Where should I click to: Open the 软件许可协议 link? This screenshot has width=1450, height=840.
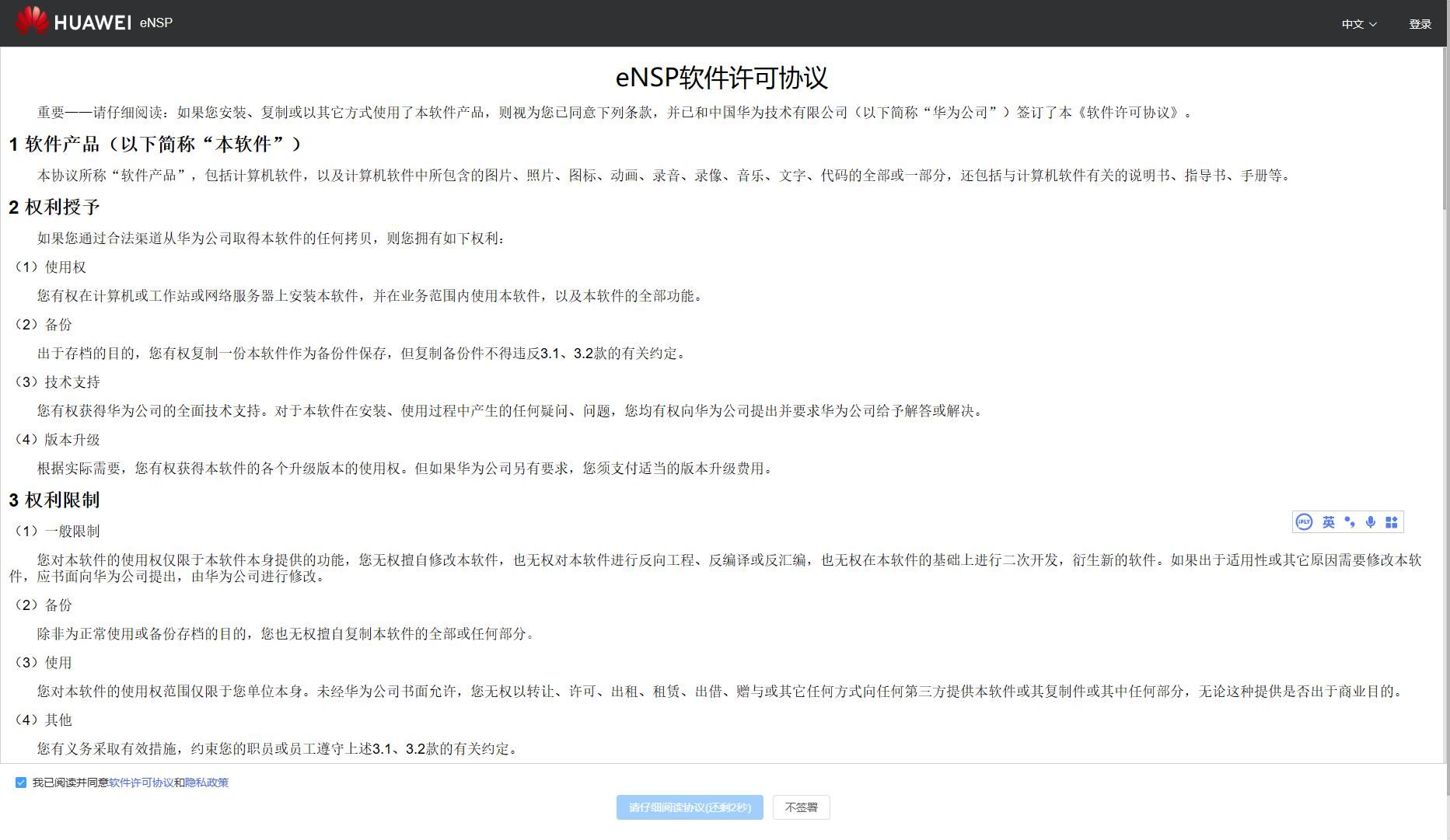click(142, 782)
